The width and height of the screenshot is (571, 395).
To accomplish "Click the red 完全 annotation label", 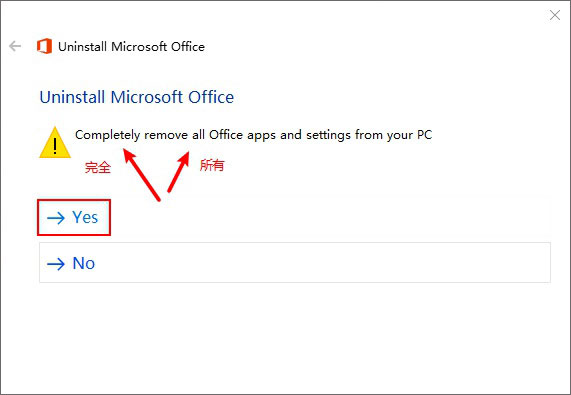I will point(98,167).
